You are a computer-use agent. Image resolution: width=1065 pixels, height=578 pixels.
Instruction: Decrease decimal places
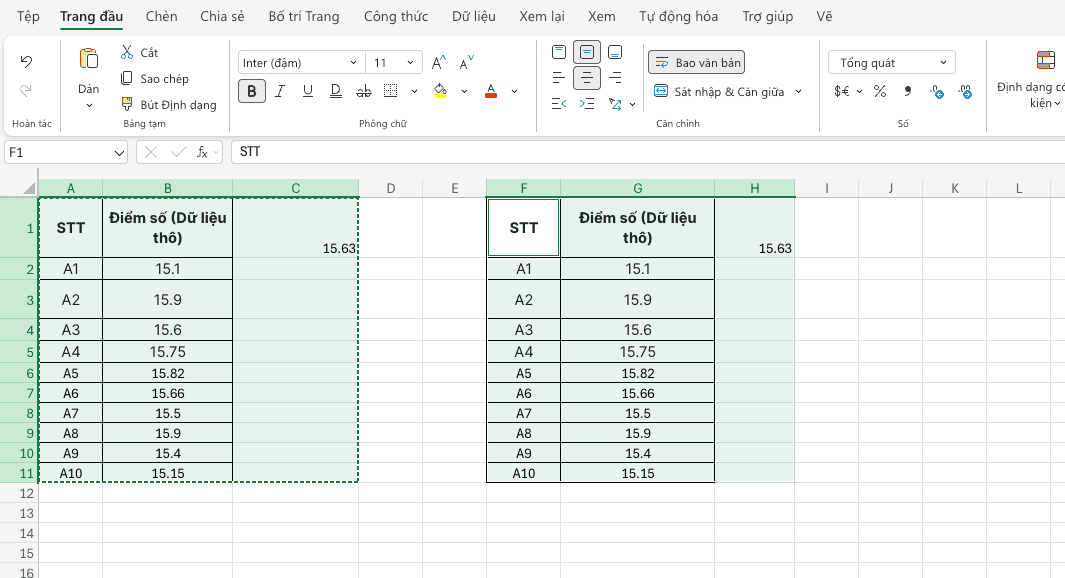pyautogui.click(x=965, y=91)
